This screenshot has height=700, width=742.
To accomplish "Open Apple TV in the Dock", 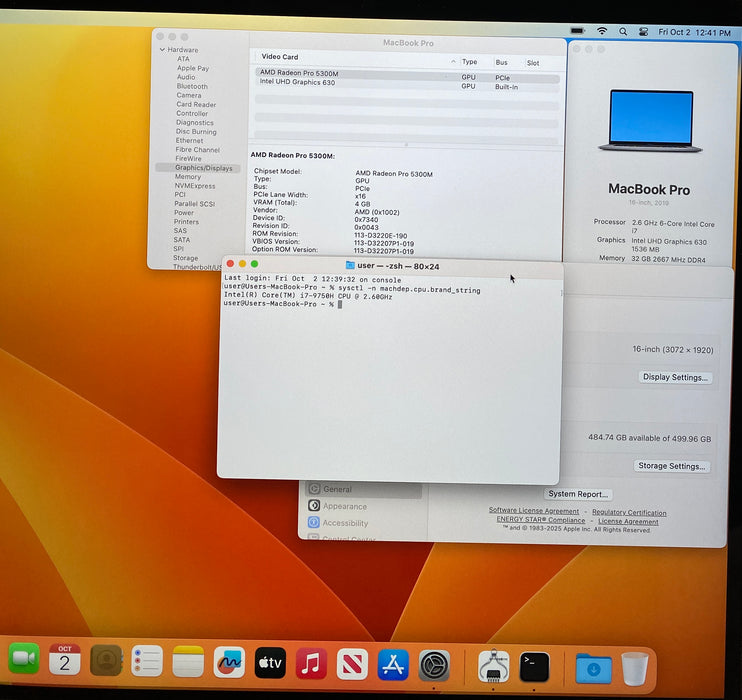I will tap(270, 663).
